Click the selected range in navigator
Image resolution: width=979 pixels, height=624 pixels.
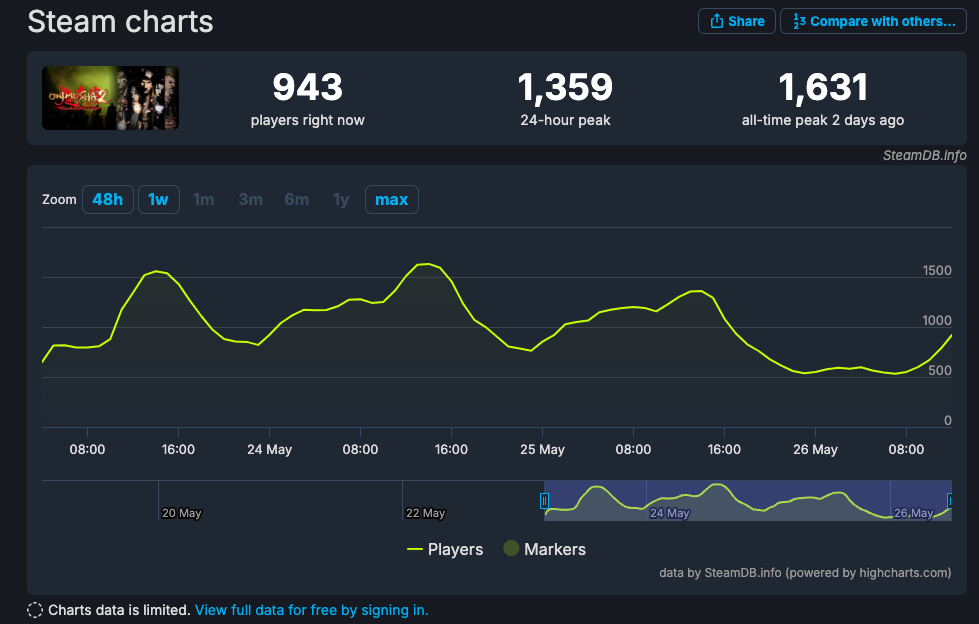coord(748,500)
